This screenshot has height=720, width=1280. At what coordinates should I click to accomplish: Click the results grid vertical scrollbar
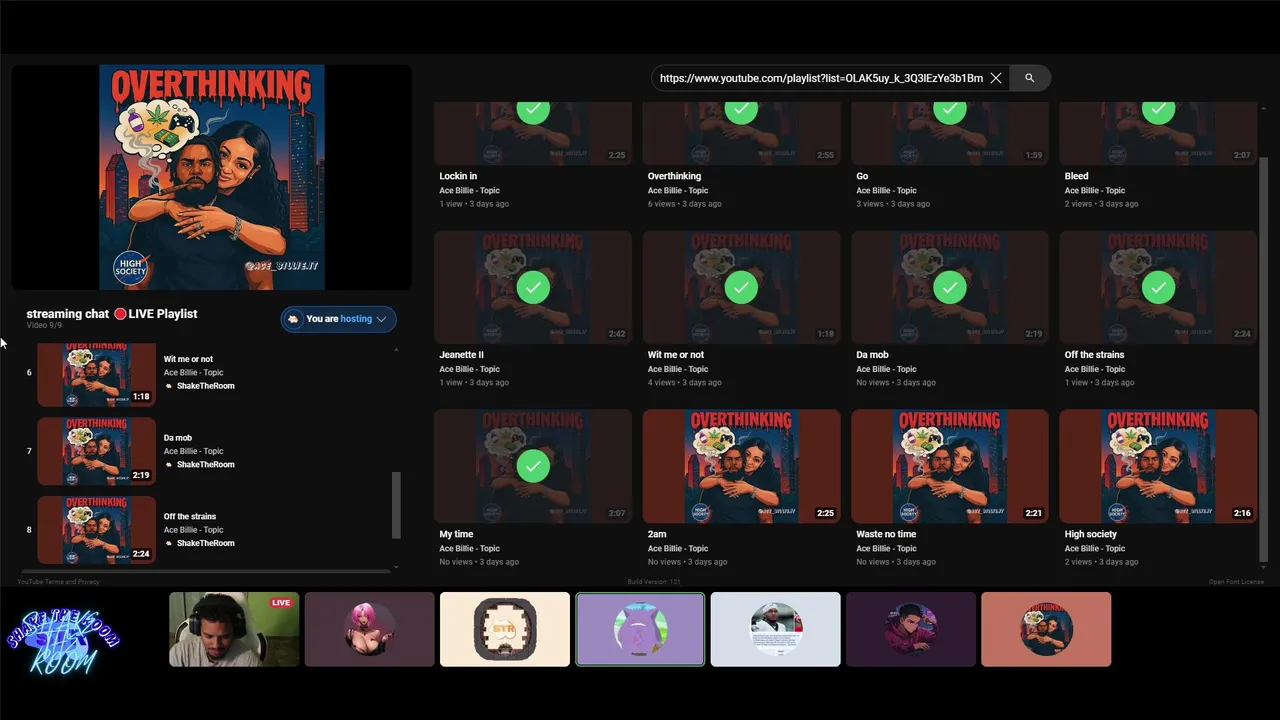[1264, 358]
